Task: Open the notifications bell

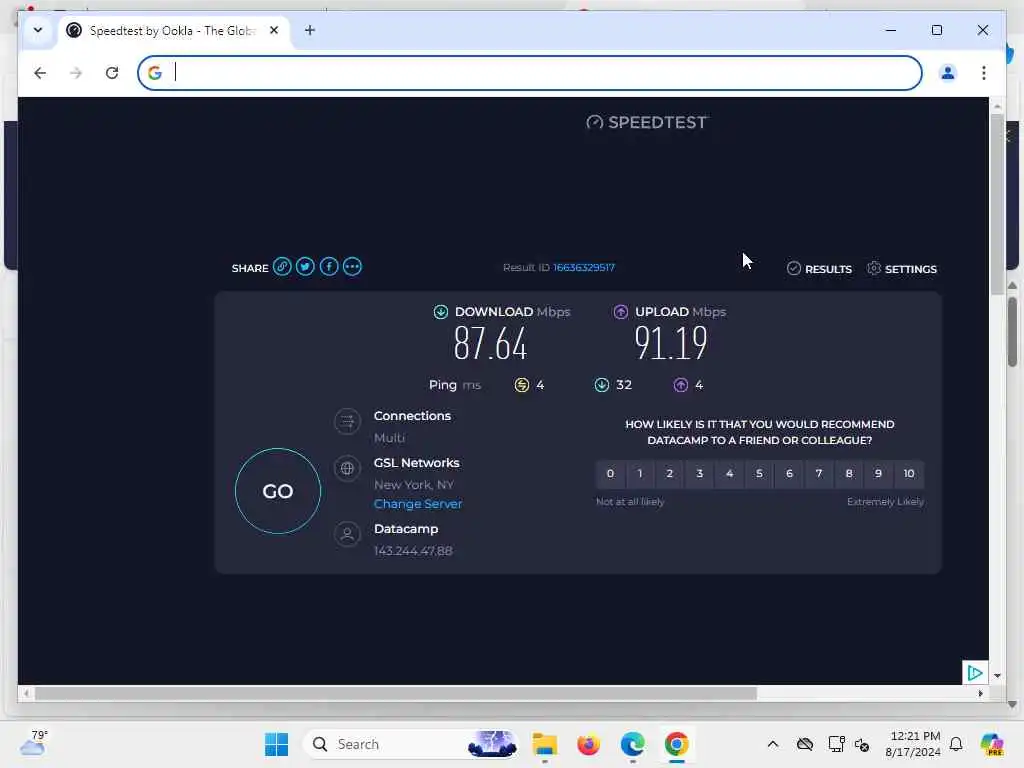Action: click(x=956, y=744)
